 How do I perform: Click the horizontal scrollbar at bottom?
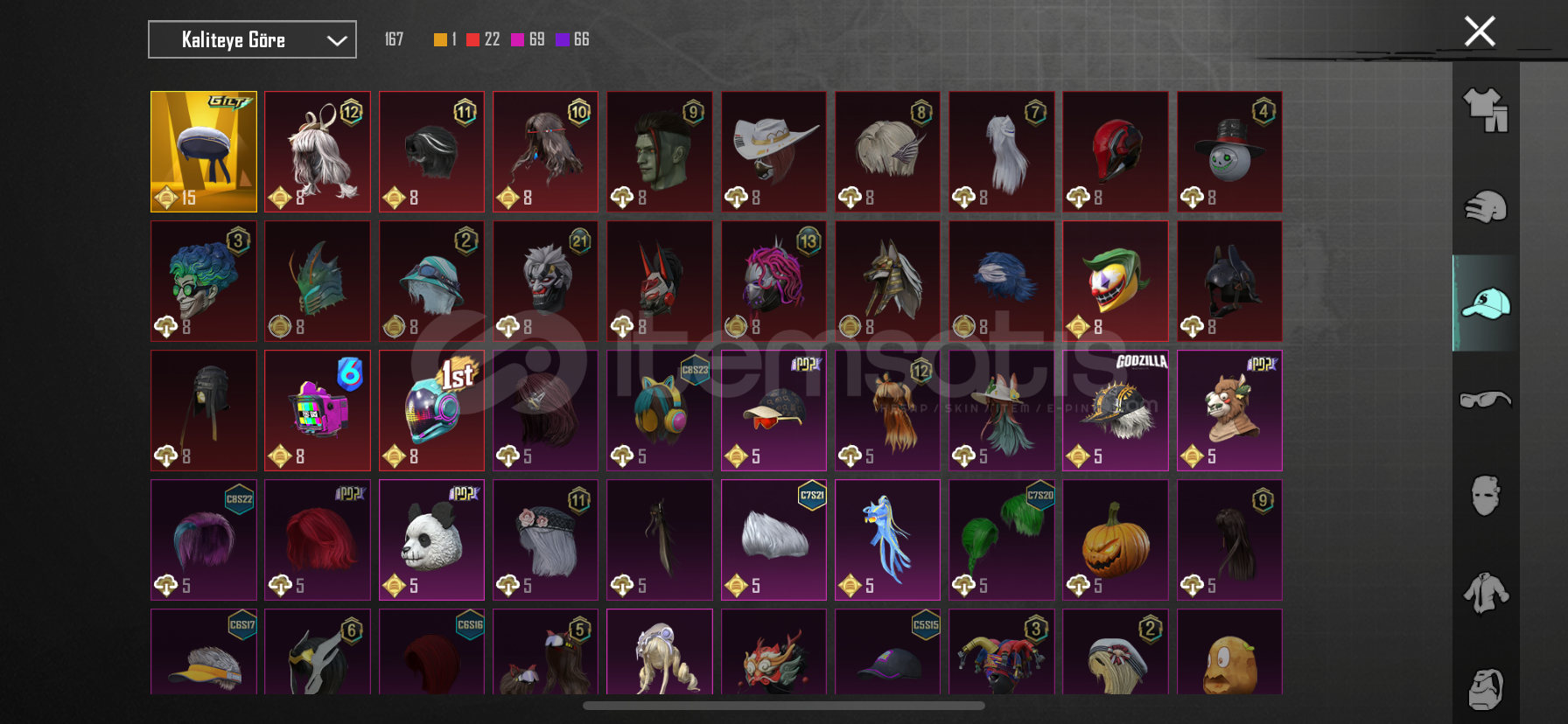(784, 705)
